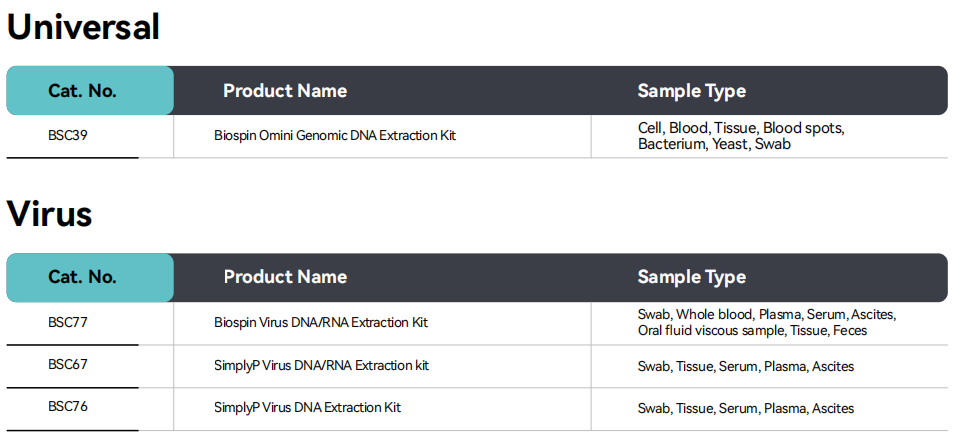Select the BSC77 catalog number
Screen dimensions: 960x443
coord(68,322)
